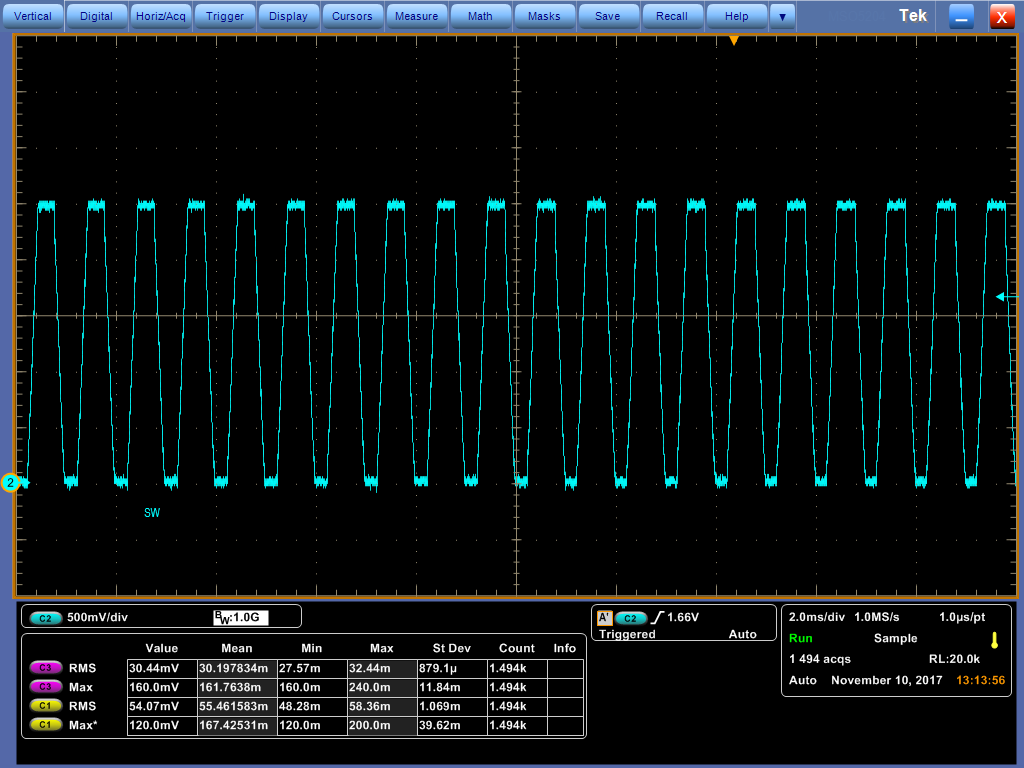This screenshot has width=1024, height=768.
Task: Click the RL:20.0k record length readout
Action: (x=954, y=659)
